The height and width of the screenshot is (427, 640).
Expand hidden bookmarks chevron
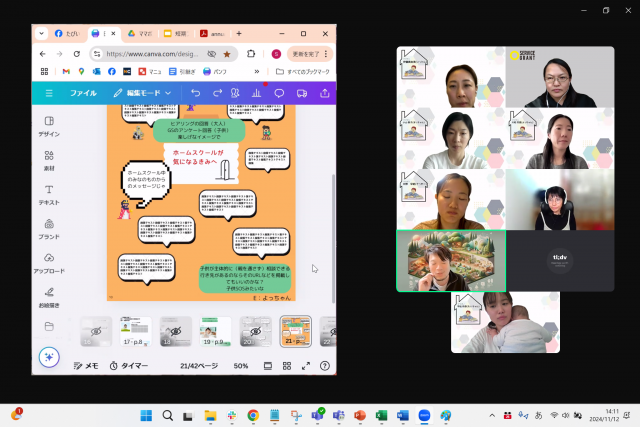pos(257,71)
